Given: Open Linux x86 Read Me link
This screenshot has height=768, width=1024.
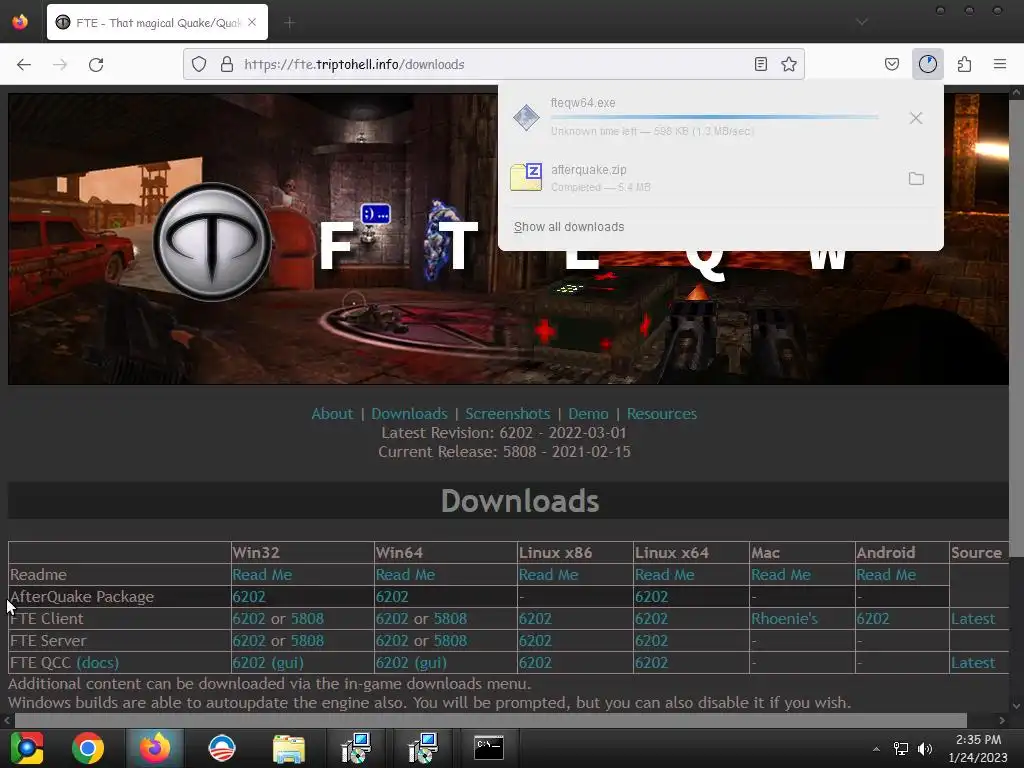Looking at the screenshot, I should coord(548,575).
